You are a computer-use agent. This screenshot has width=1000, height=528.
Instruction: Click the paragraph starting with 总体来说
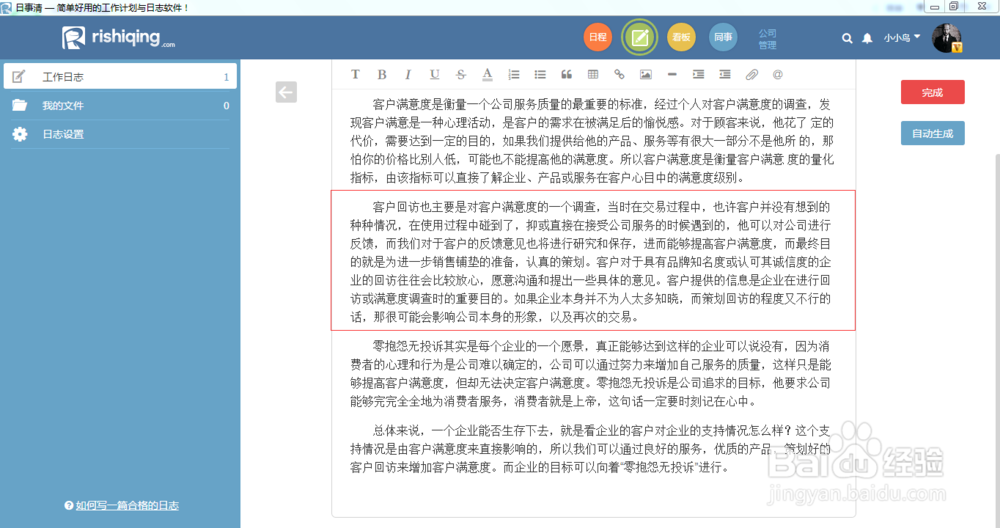[x=592, y=449]
